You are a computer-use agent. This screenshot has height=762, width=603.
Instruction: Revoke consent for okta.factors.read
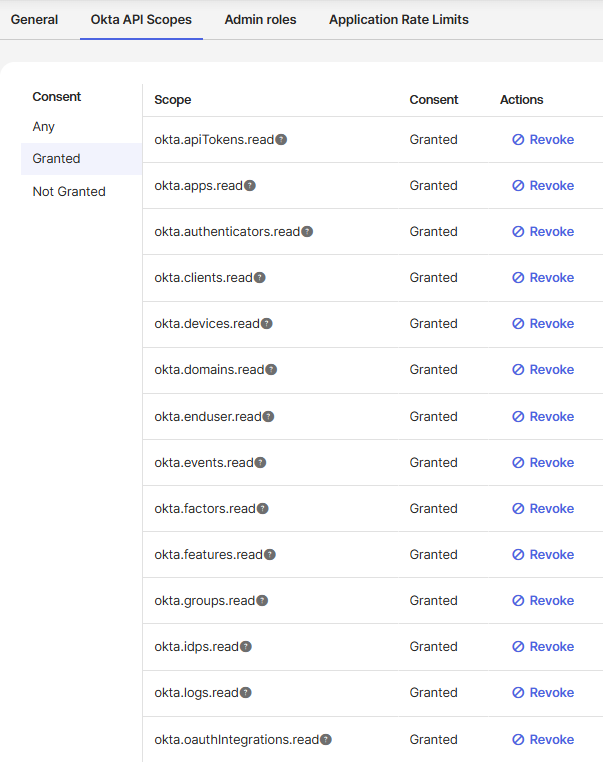[x=543, y=509]
